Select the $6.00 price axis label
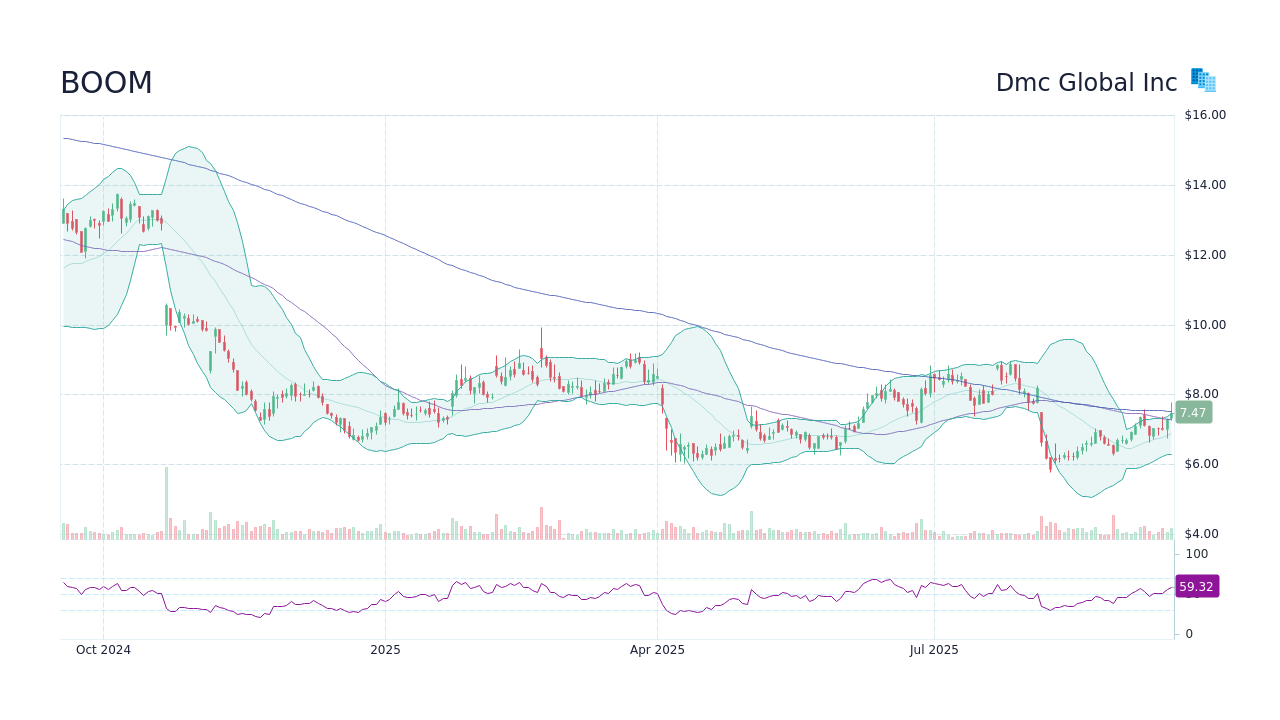 click(x=1201, y=464)
